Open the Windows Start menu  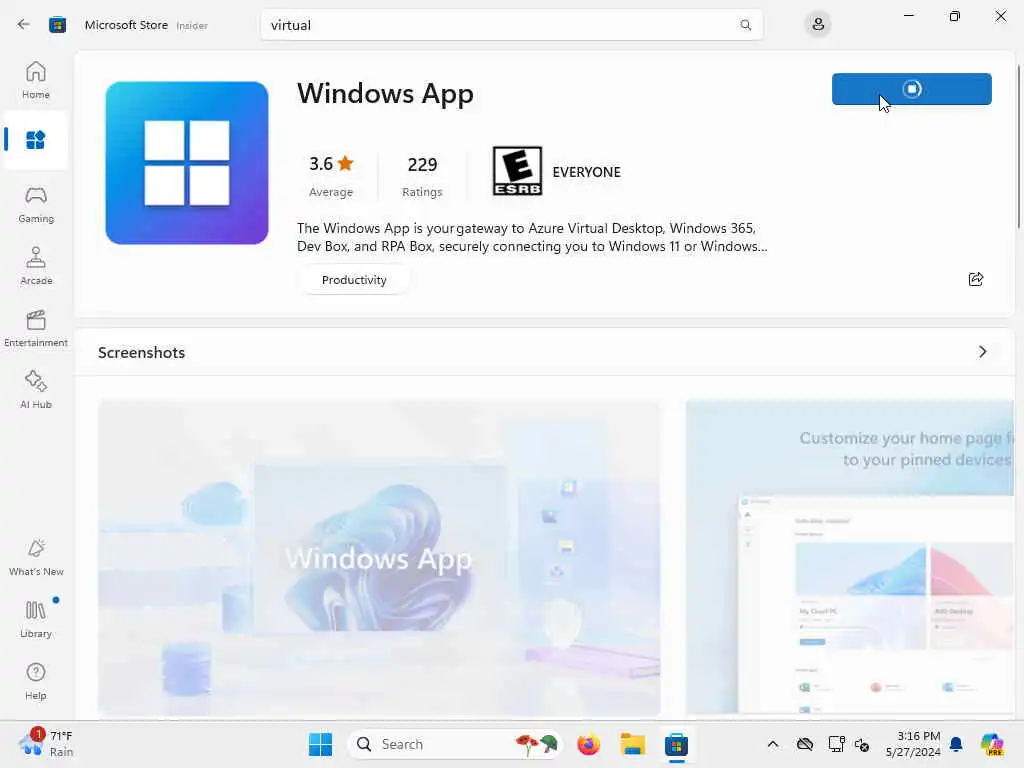point(320,744)
